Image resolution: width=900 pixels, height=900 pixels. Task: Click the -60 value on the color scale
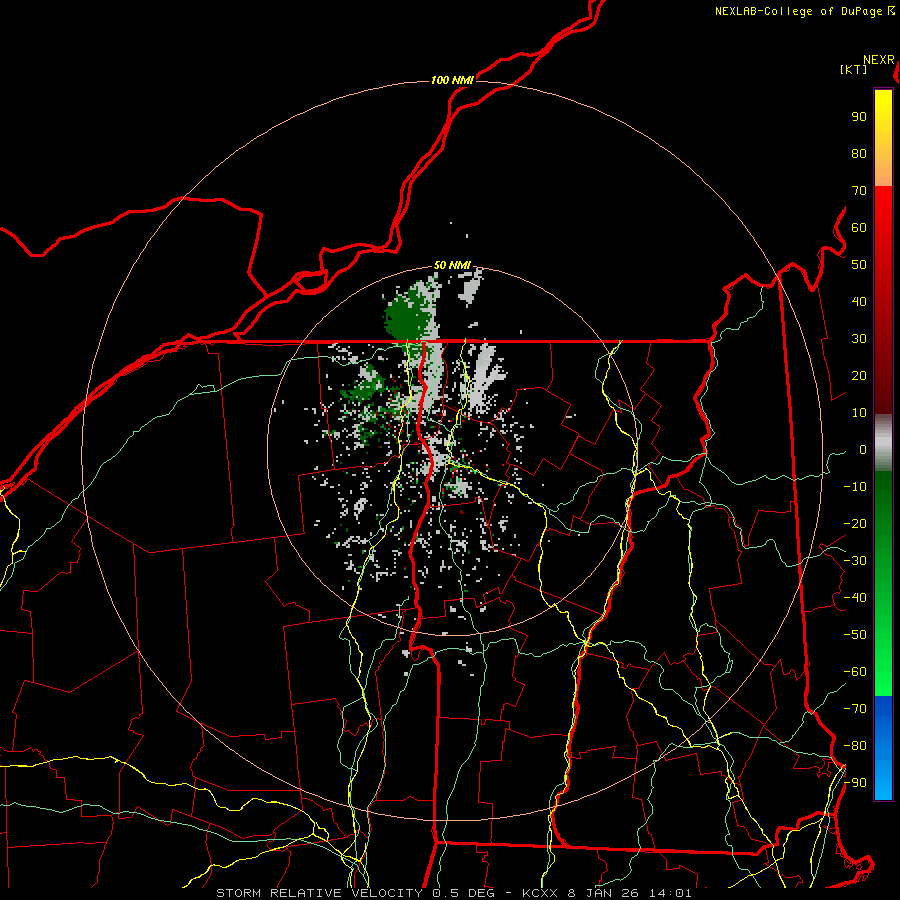(855, 672)
